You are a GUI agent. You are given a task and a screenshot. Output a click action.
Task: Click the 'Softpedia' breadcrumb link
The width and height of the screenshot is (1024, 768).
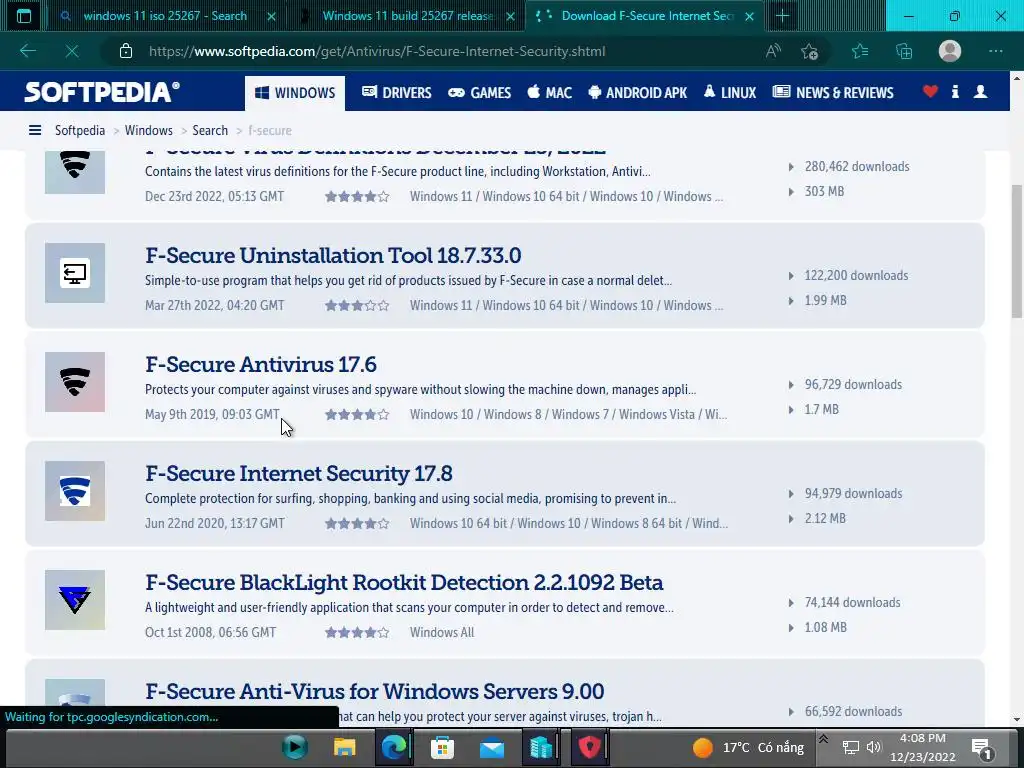[80, 131]
